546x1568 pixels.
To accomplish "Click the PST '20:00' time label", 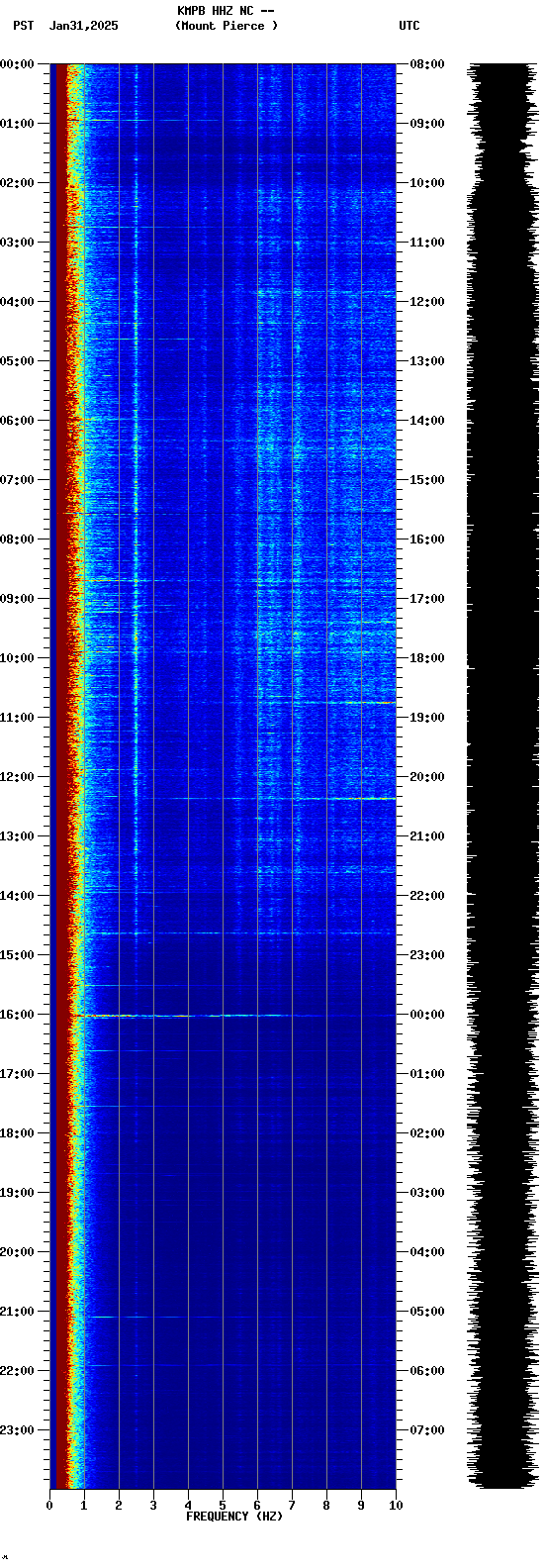I will pos(17,1252).
